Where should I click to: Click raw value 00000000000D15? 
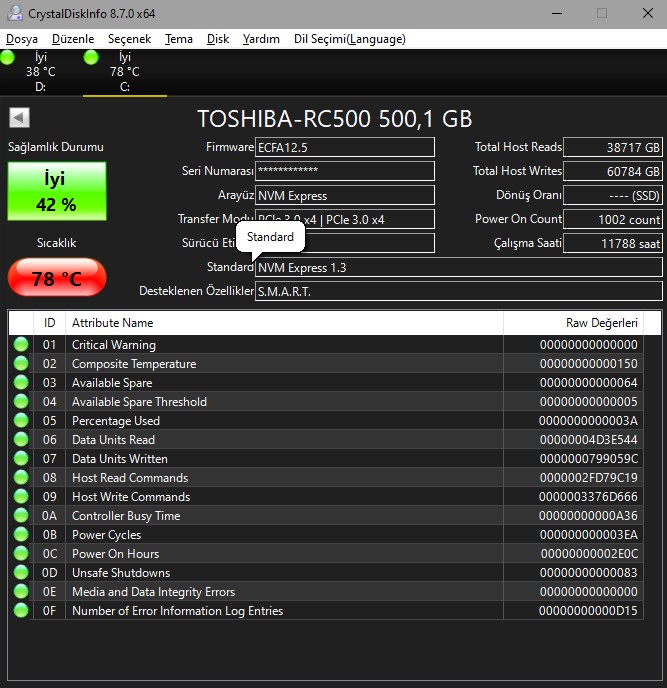tap(588, 611)
